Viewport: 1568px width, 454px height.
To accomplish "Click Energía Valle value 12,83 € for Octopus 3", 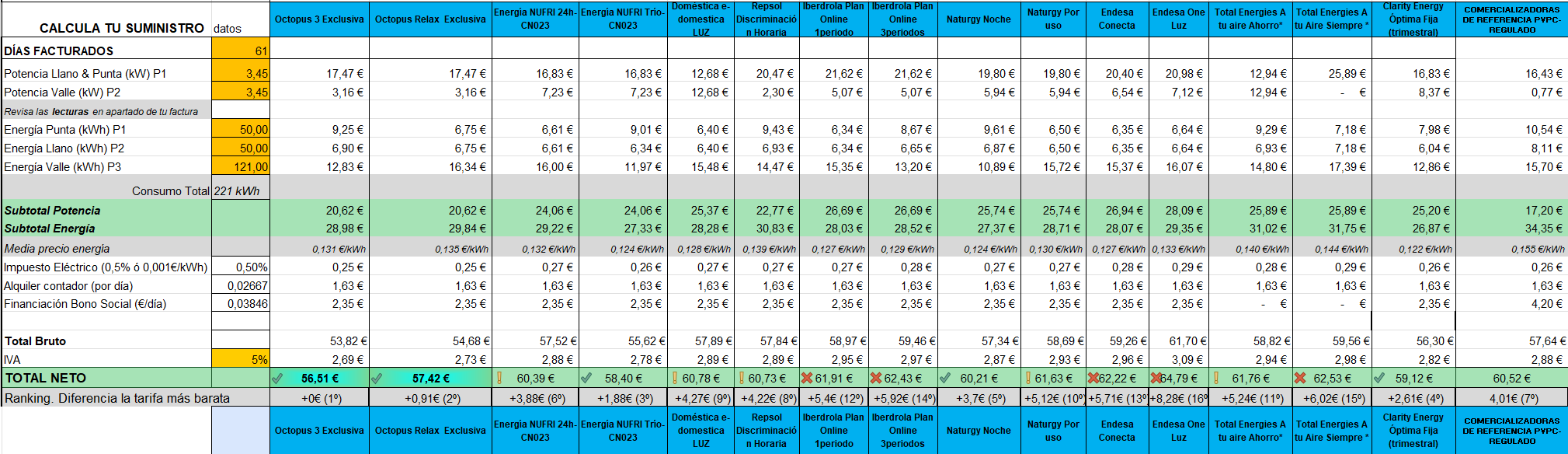I will click(x=319, y=166).
